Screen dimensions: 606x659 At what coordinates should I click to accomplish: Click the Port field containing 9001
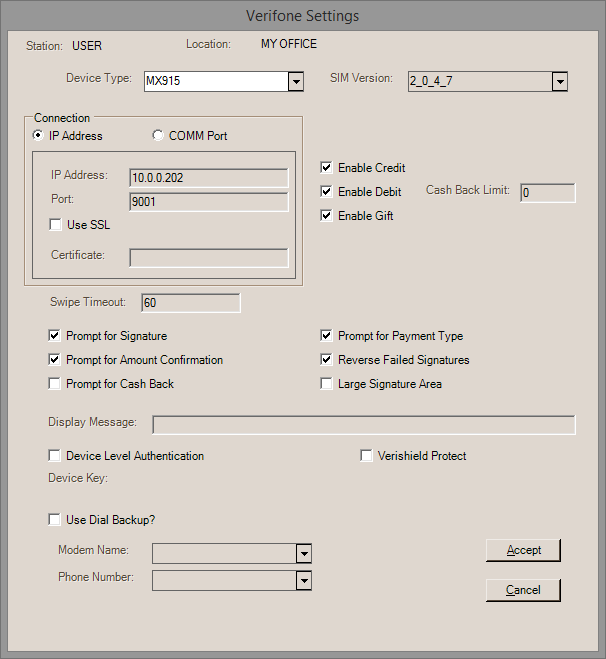[x=209, y=202]
